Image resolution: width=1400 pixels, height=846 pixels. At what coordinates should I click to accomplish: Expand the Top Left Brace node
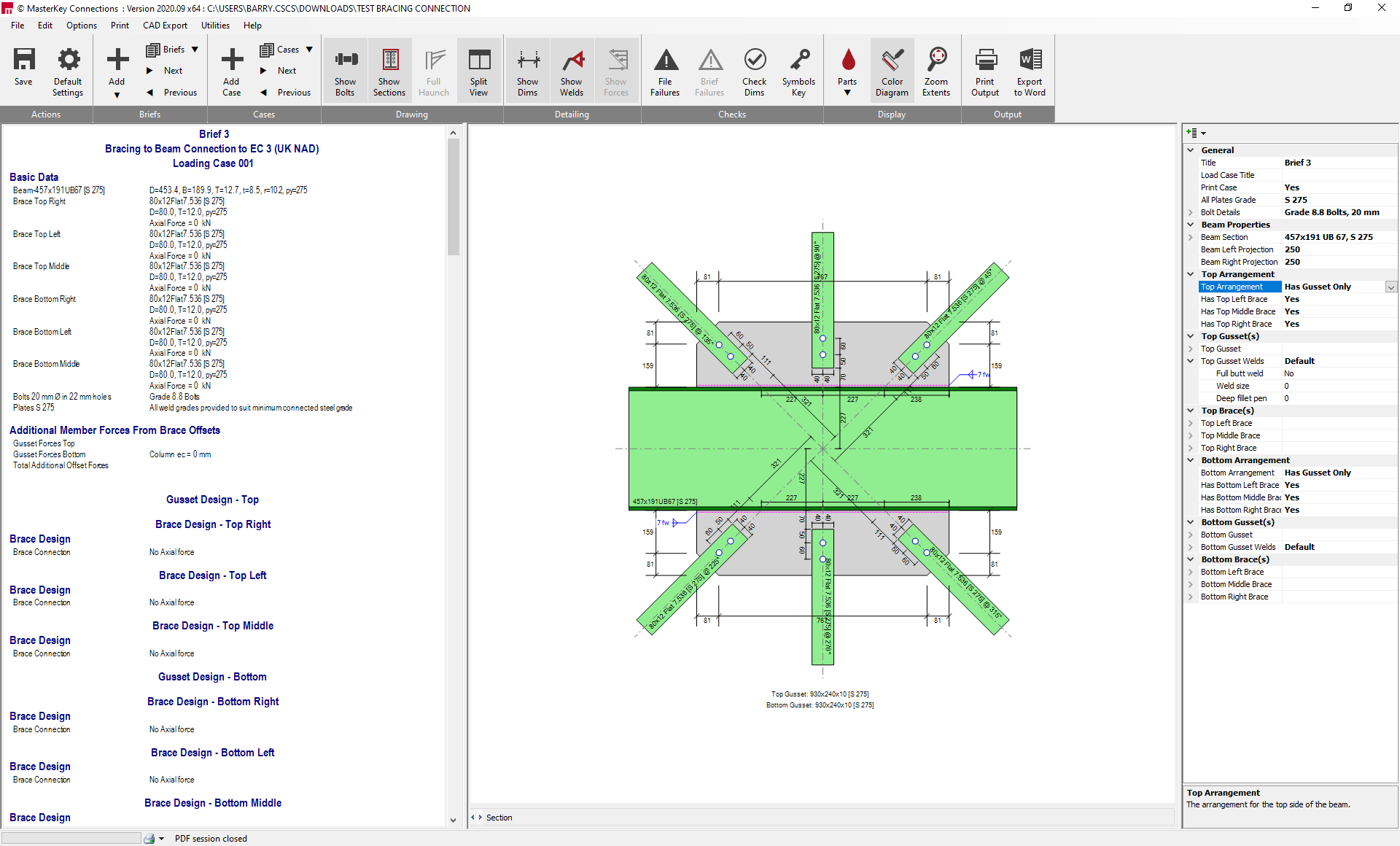click(1191, 423)
